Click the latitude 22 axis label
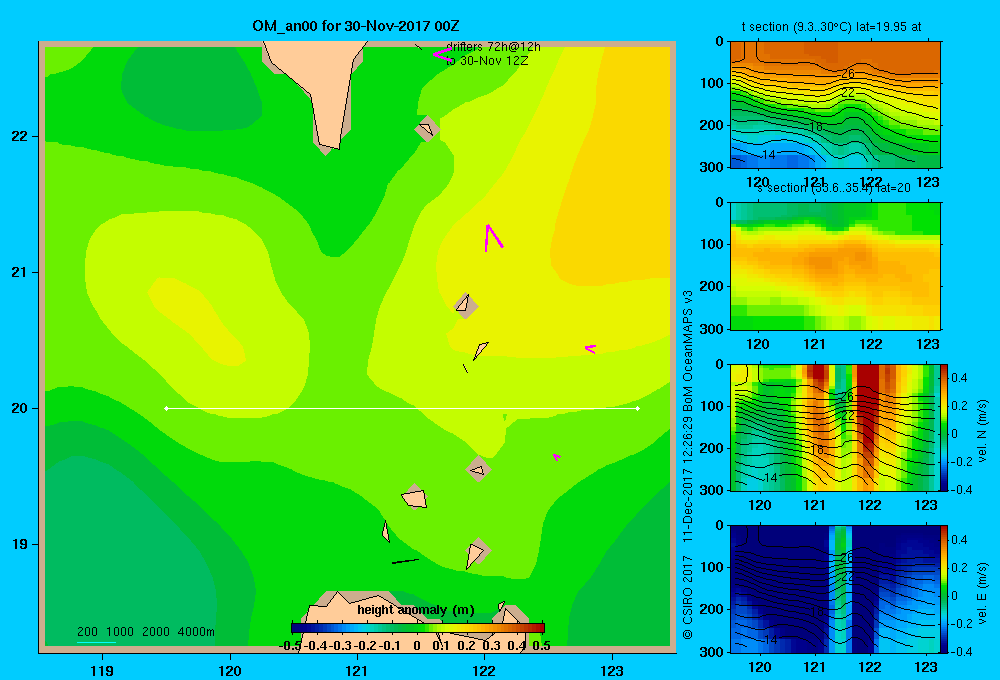 tap(20, 136)
